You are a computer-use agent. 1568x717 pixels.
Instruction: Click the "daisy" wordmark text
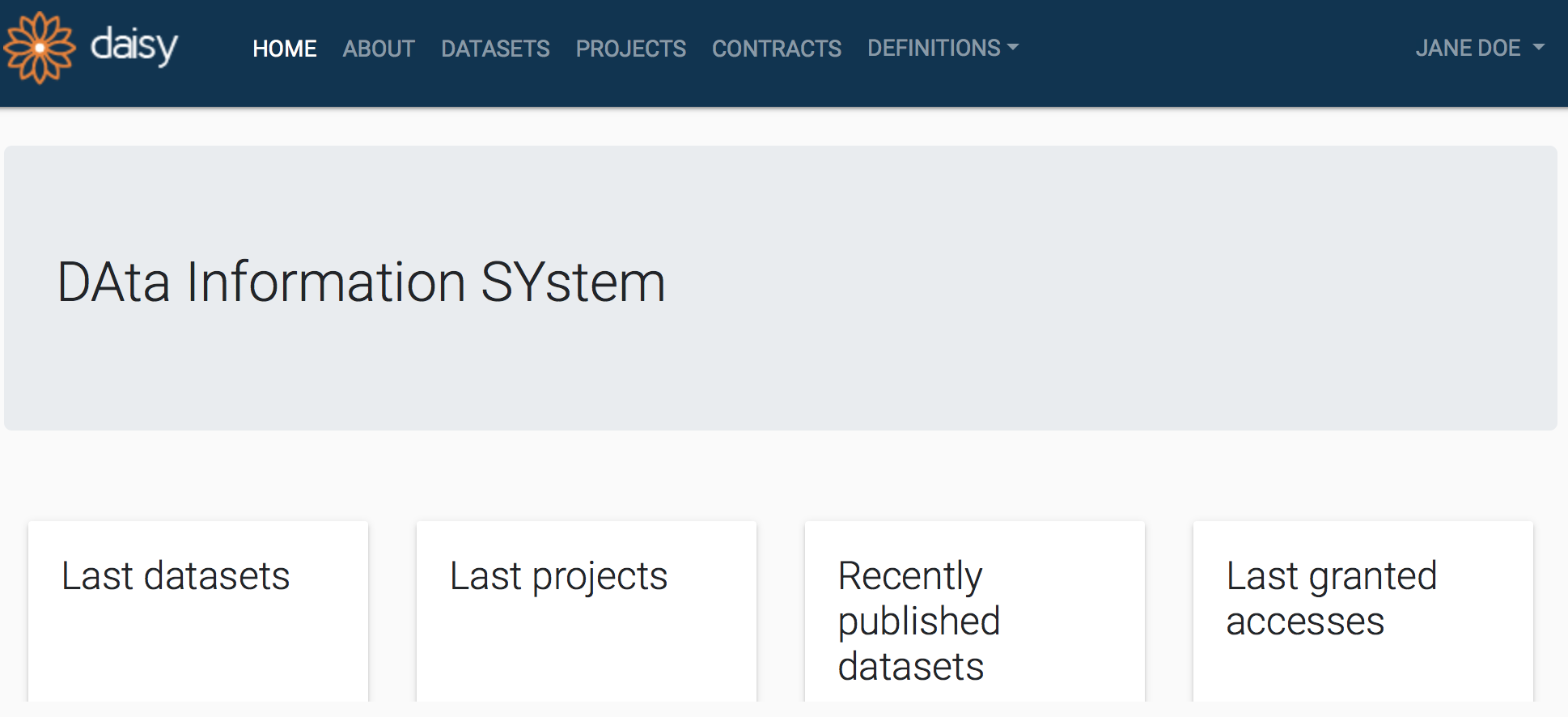[x=133, y=46]
